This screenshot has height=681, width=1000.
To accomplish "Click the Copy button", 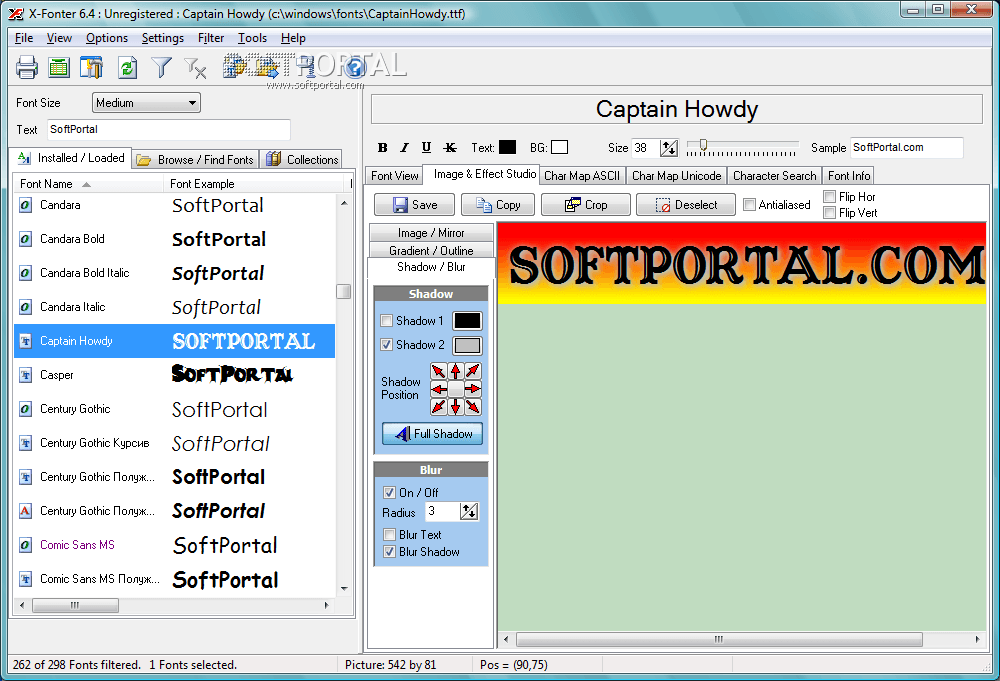I will coord(498,205).
